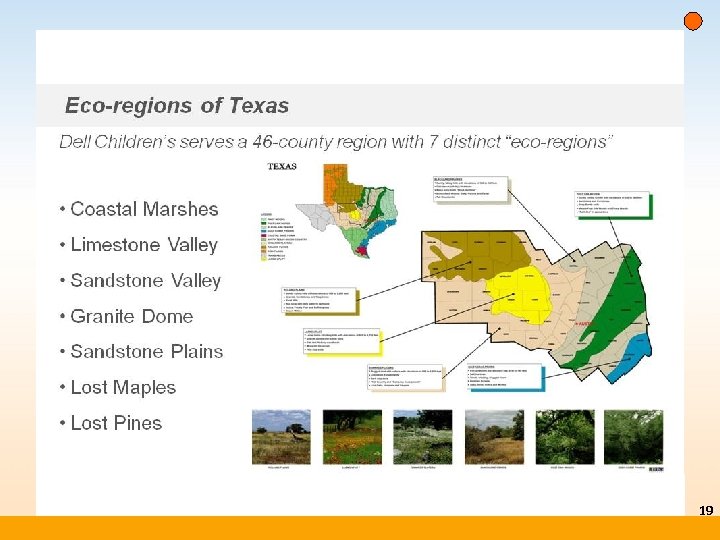Screen dimensions: 720x540
Task: Click the small Texas state overview map
Action: click(347, 211)
